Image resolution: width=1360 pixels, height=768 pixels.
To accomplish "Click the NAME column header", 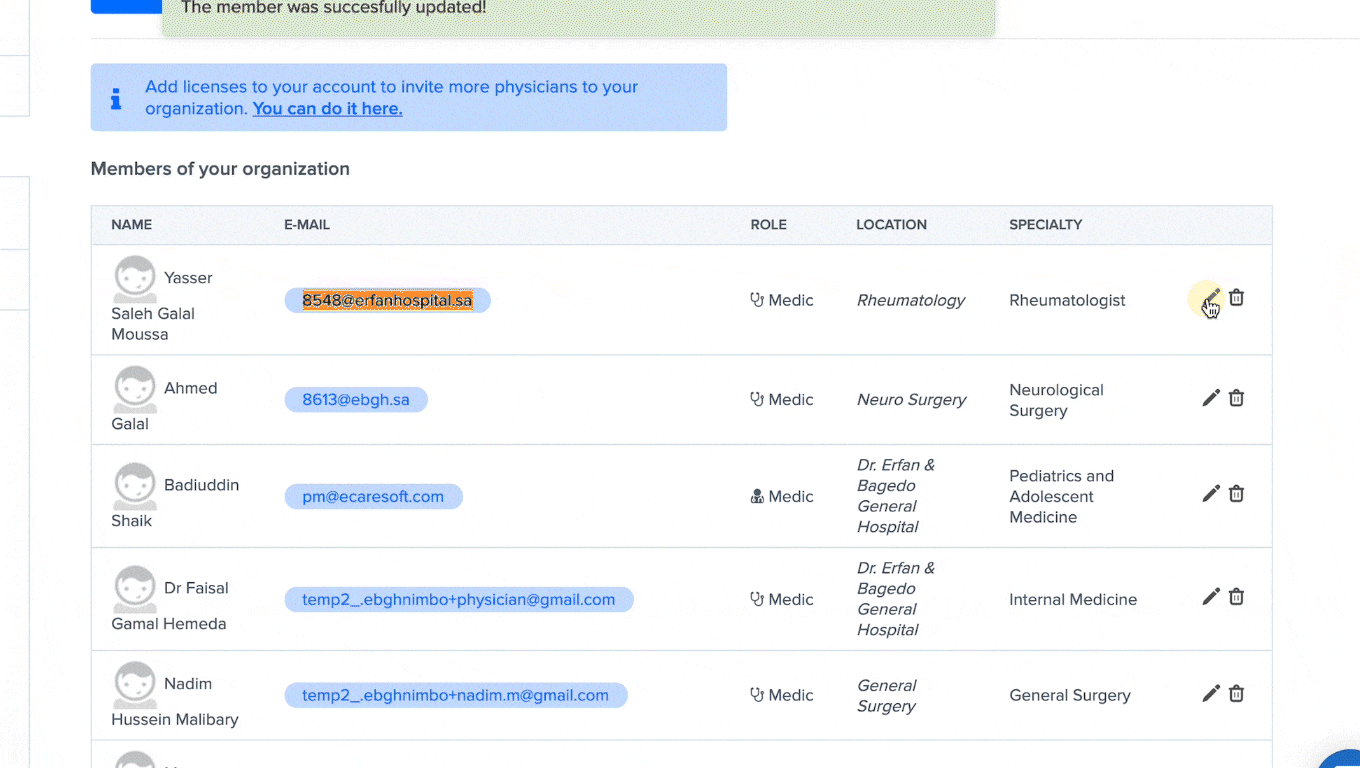I will (132, 225).
